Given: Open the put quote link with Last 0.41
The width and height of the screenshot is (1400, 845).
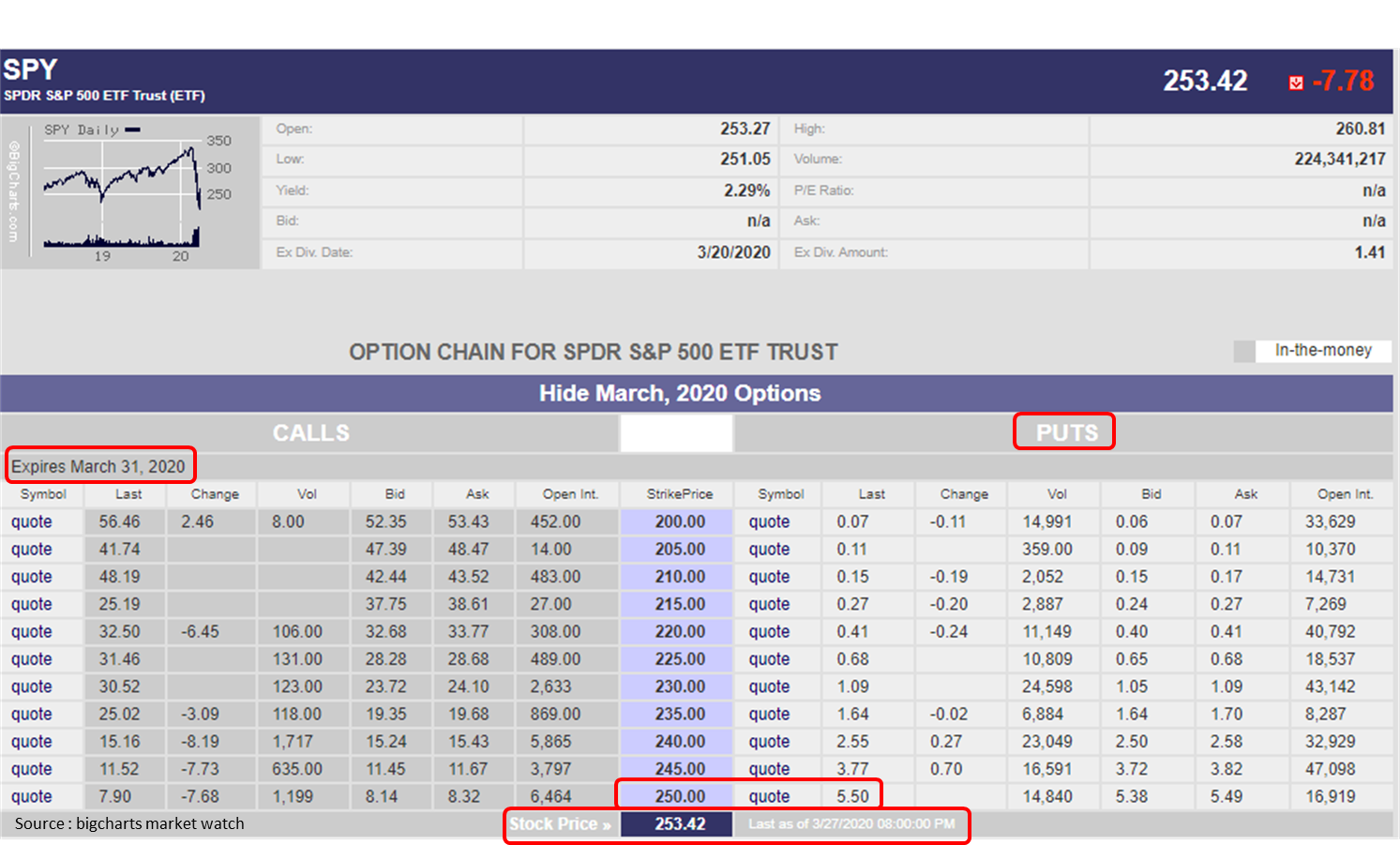Looking at the screenshot, I should click(x=769, y=631).
